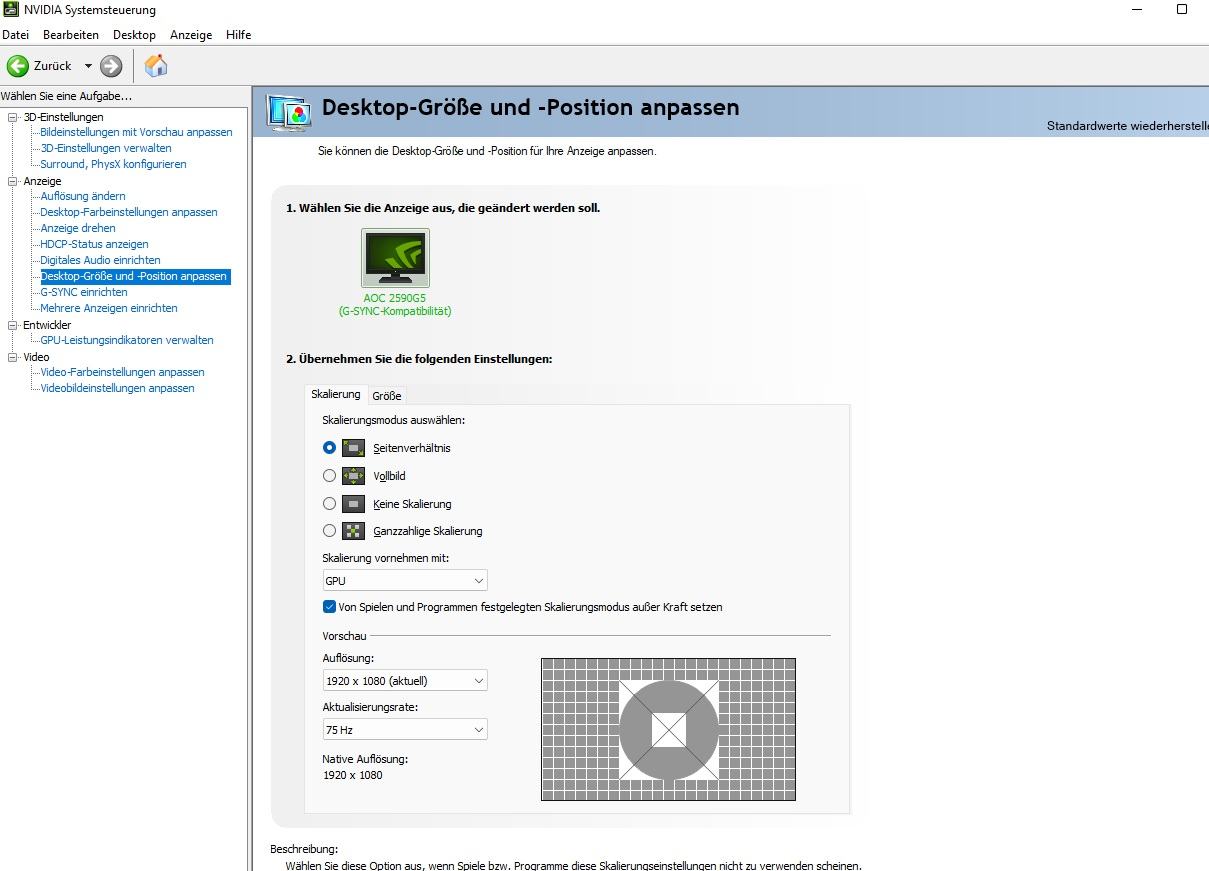
Task: Click the Beschreibung label
Action: click(304, 849)
